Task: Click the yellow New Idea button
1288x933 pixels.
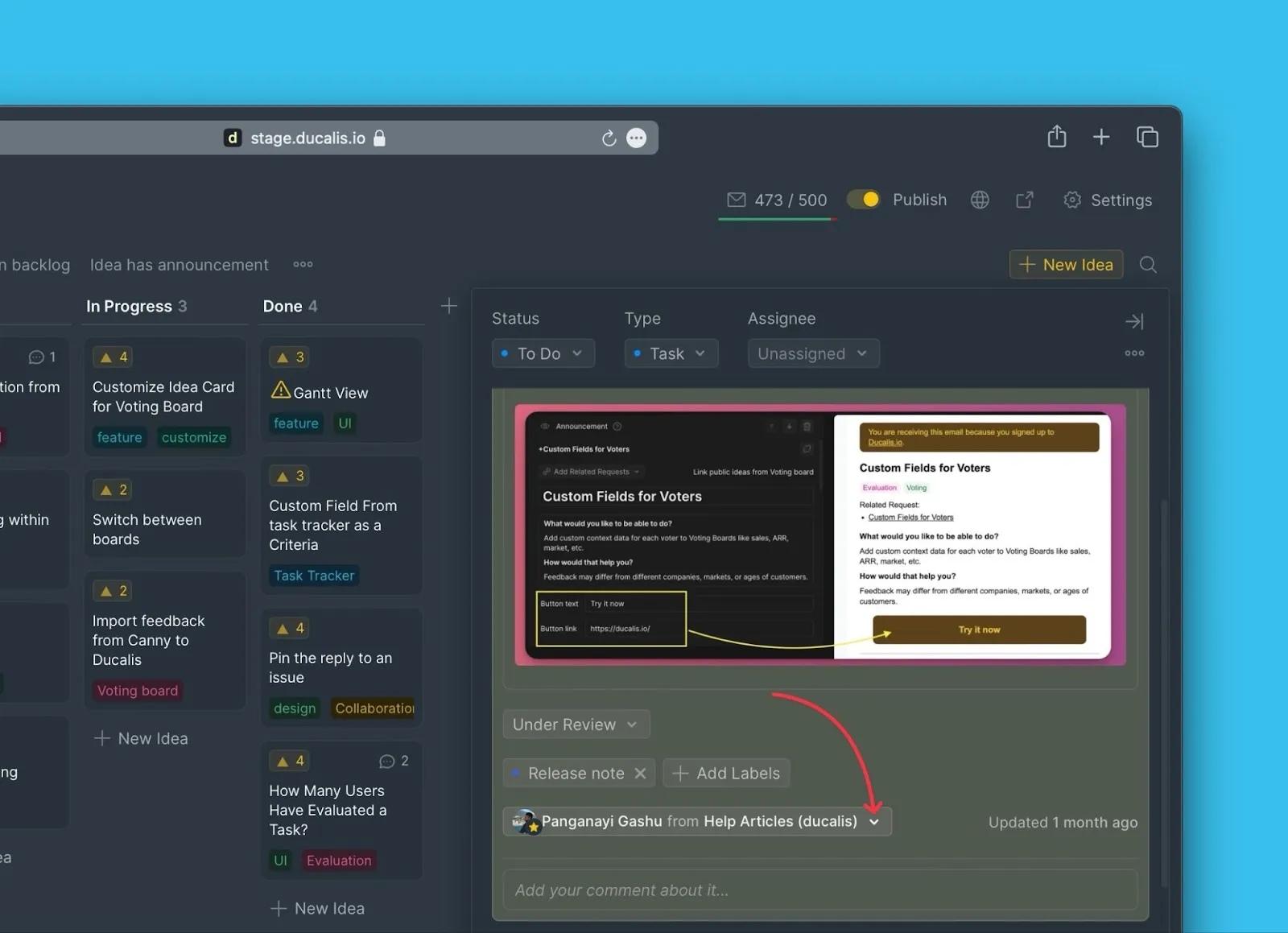Action: 1066,265
